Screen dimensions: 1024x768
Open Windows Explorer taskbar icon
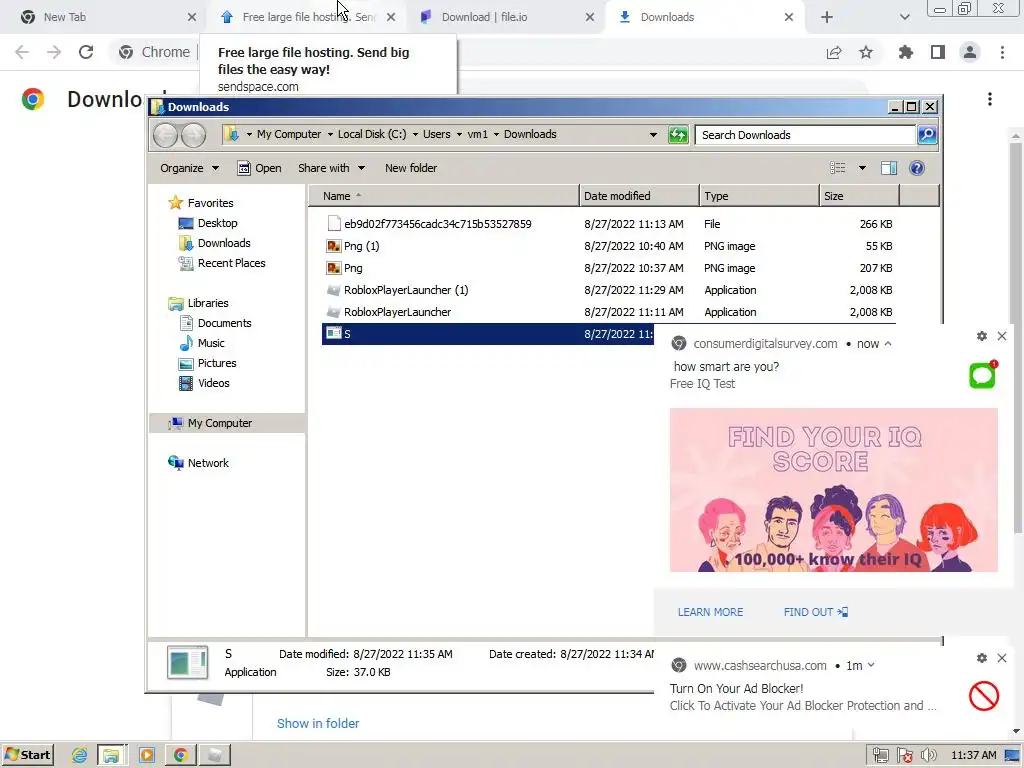point(111,755)
